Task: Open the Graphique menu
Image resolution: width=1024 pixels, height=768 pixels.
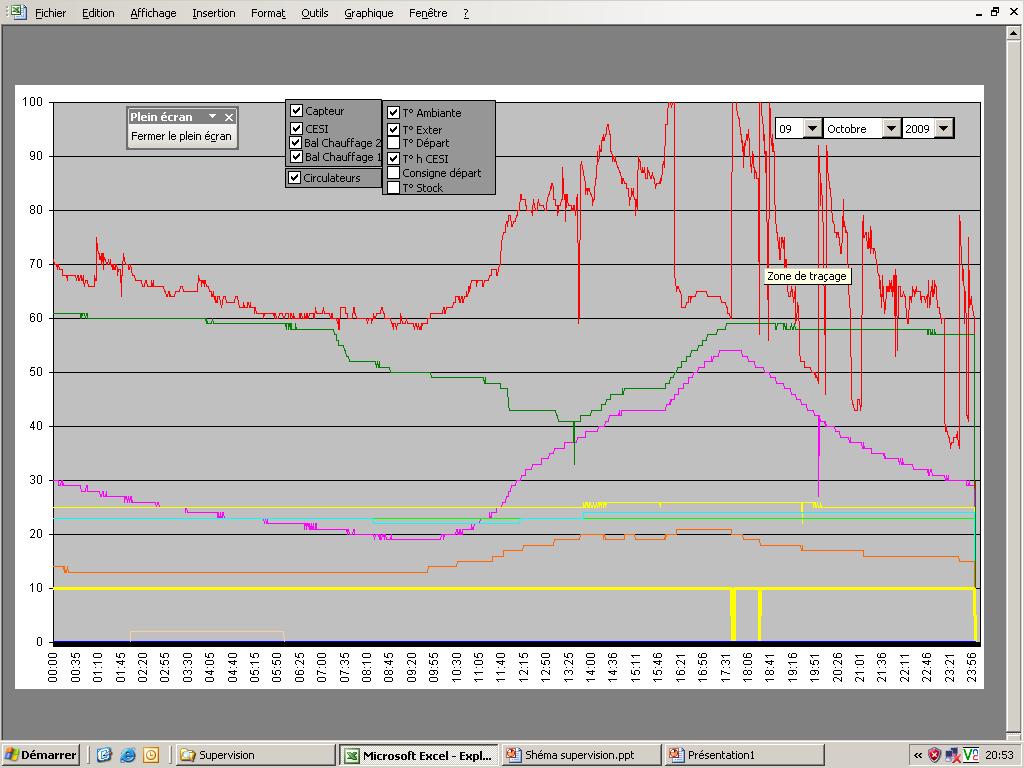Action: coord(369,13)
